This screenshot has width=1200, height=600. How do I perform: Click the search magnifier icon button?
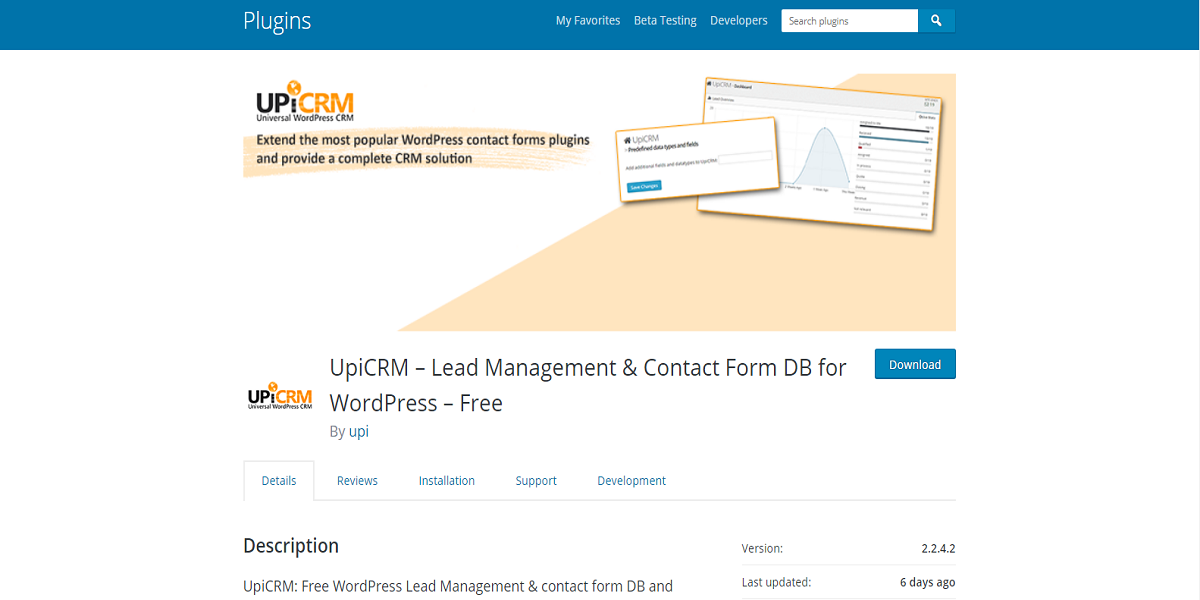(x=936, y=20)
